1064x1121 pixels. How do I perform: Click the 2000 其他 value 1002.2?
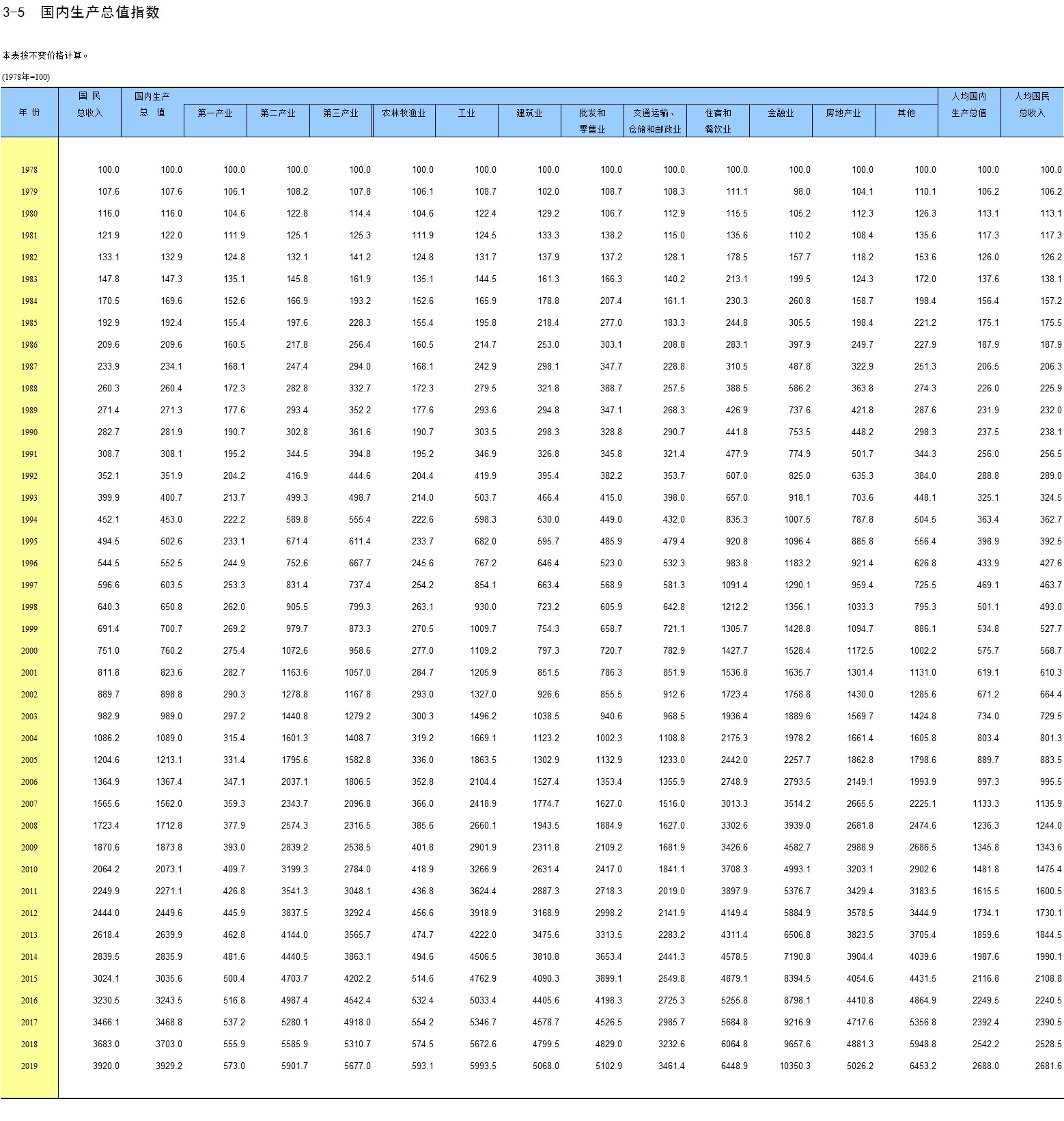(x=923, y=651)
